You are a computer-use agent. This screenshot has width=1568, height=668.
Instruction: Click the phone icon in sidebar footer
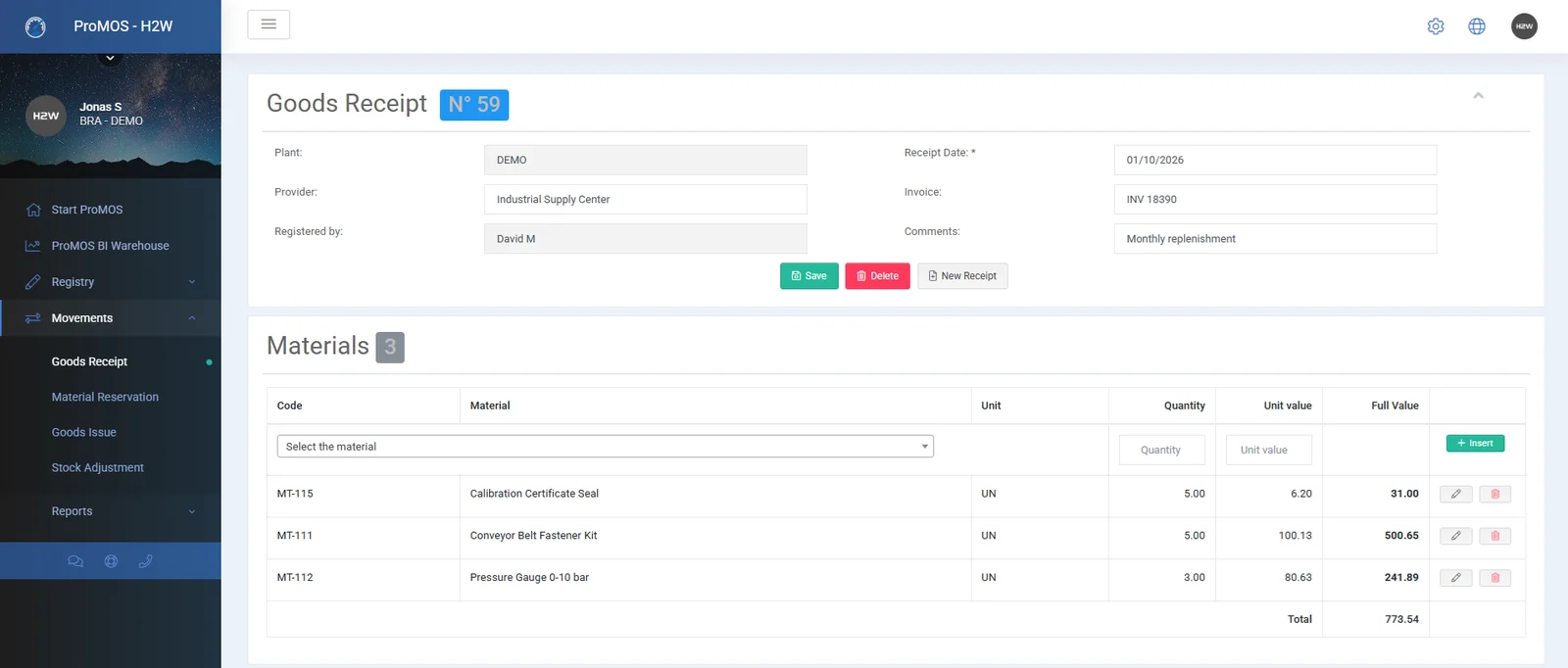pyautogui.click(x=146, y=561)
